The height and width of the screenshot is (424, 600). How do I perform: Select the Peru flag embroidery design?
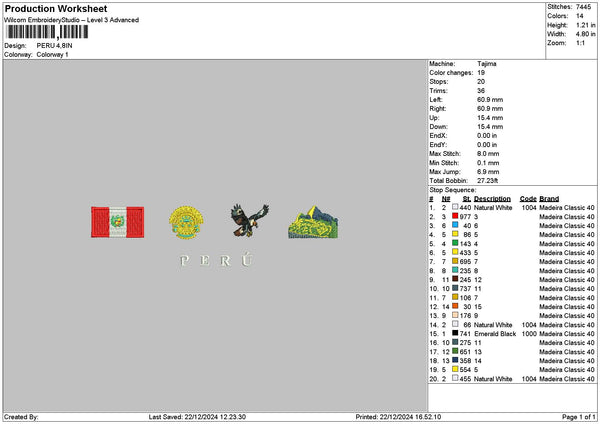pyautogui.click(x=117, y=222)
